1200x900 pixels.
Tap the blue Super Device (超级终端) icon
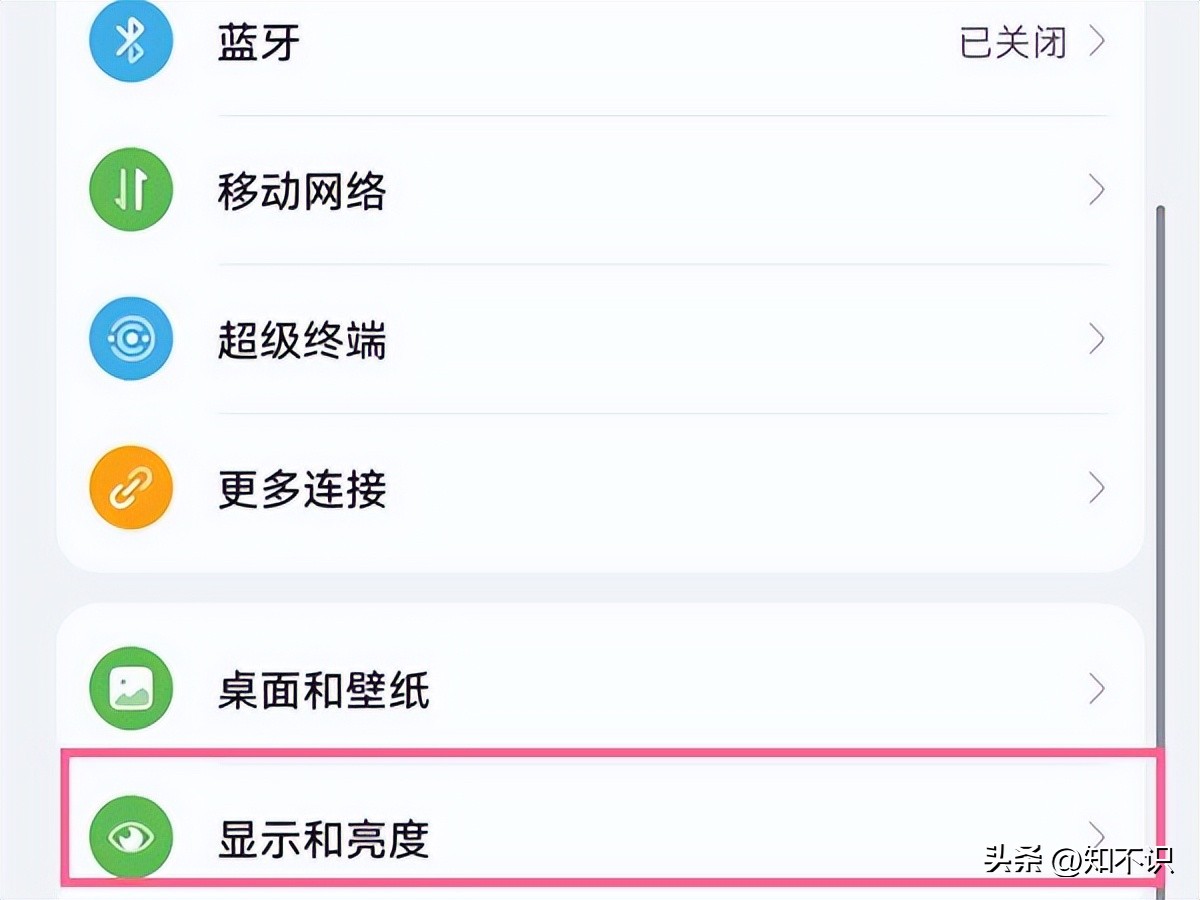(131, 340)
